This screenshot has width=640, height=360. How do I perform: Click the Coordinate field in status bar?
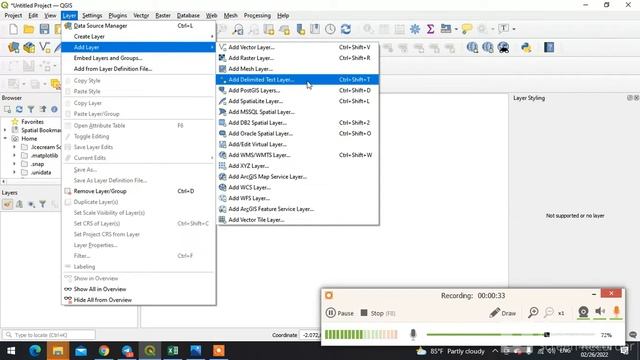310,335
